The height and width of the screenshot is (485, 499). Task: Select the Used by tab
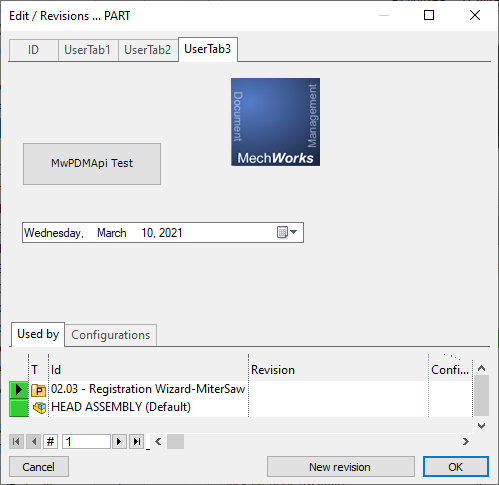38,334
